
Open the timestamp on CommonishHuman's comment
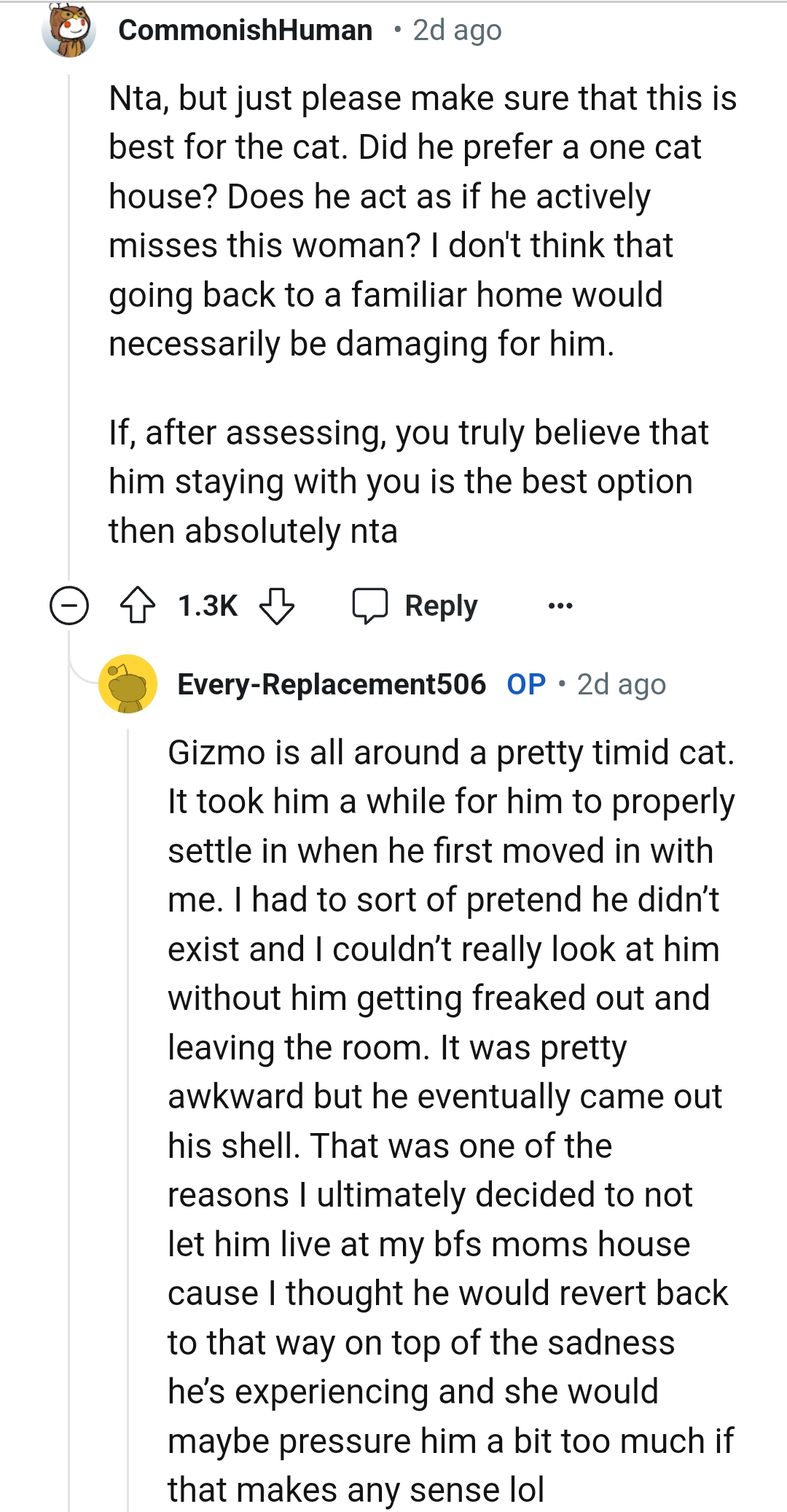point(457,30)
